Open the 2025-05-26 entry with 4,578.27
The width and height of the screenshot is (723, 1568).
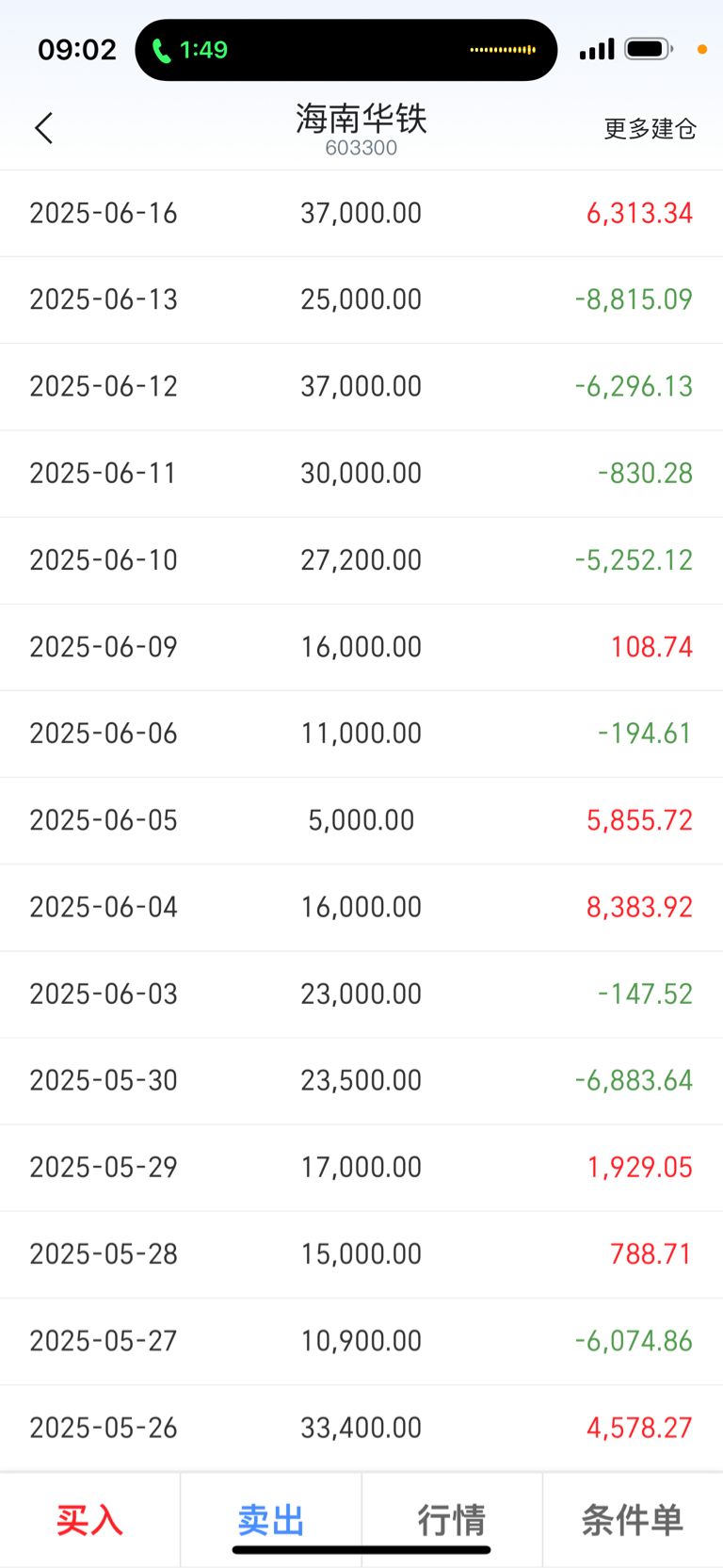click(361, 1428)
